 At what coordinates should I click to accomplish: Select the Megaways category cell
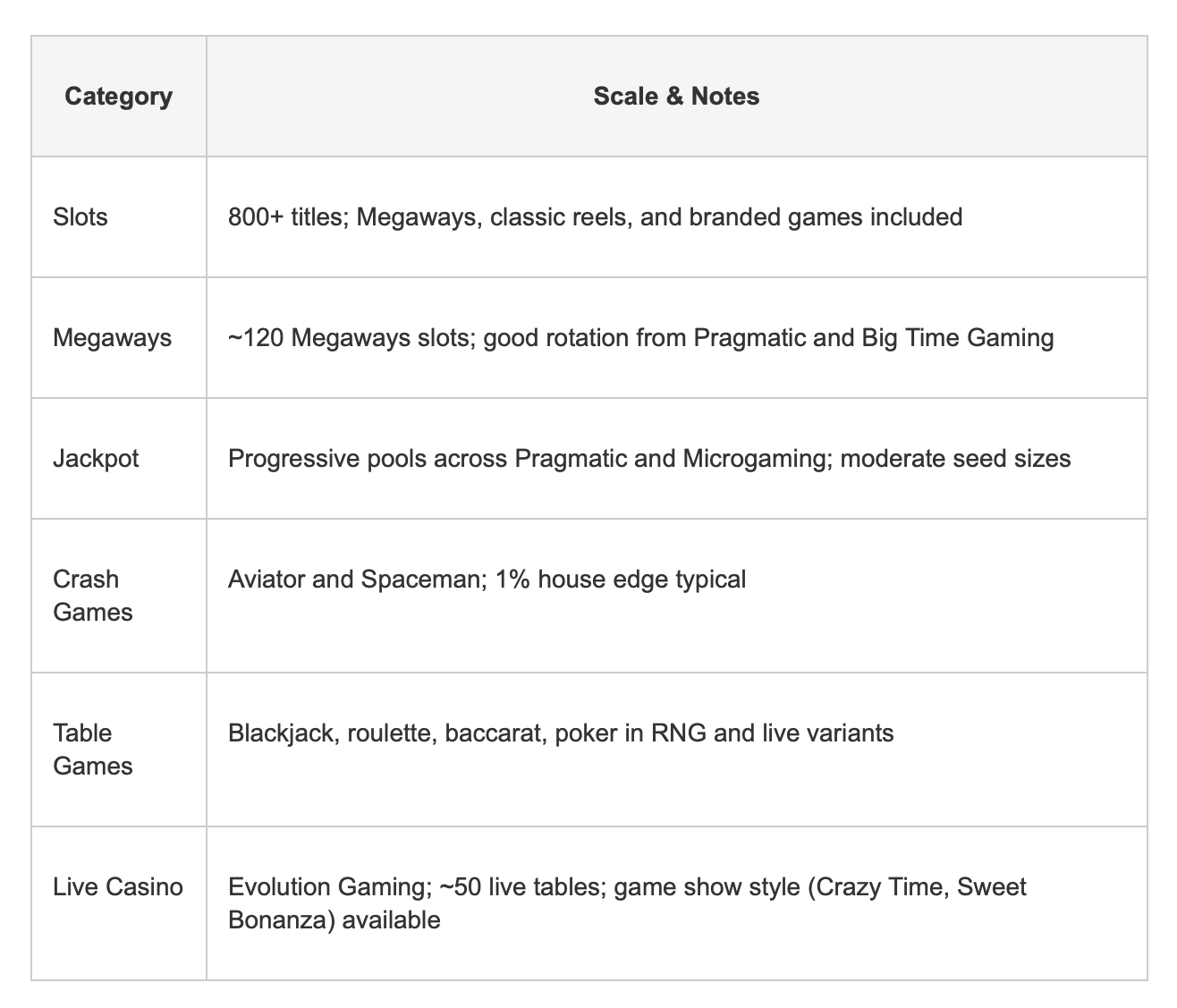click(x=118, y=337)
